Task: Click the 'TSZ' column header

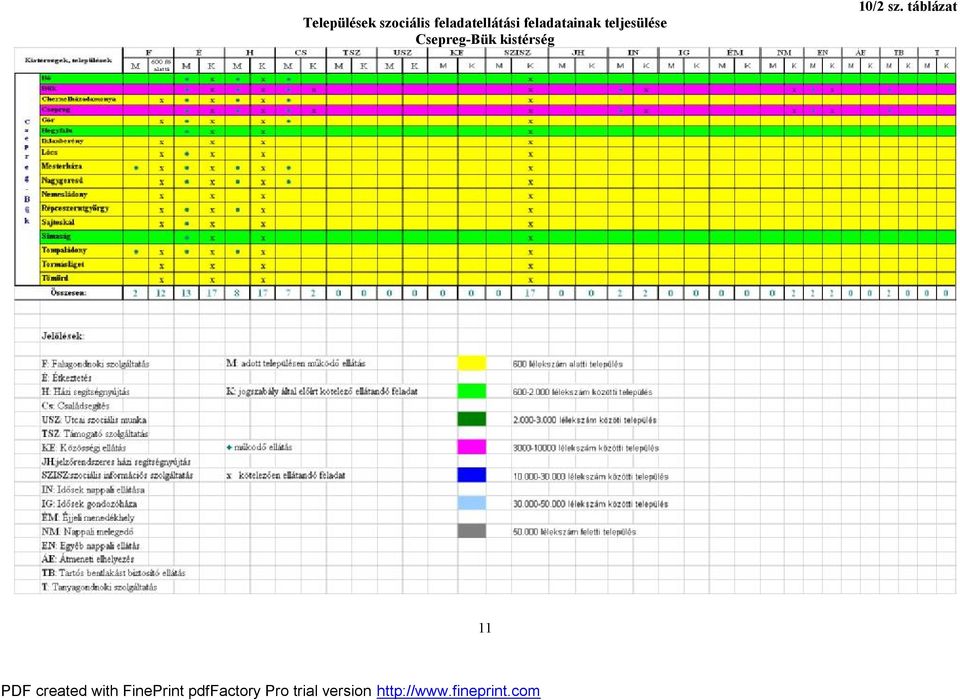Action: click(x=351, y=53)
